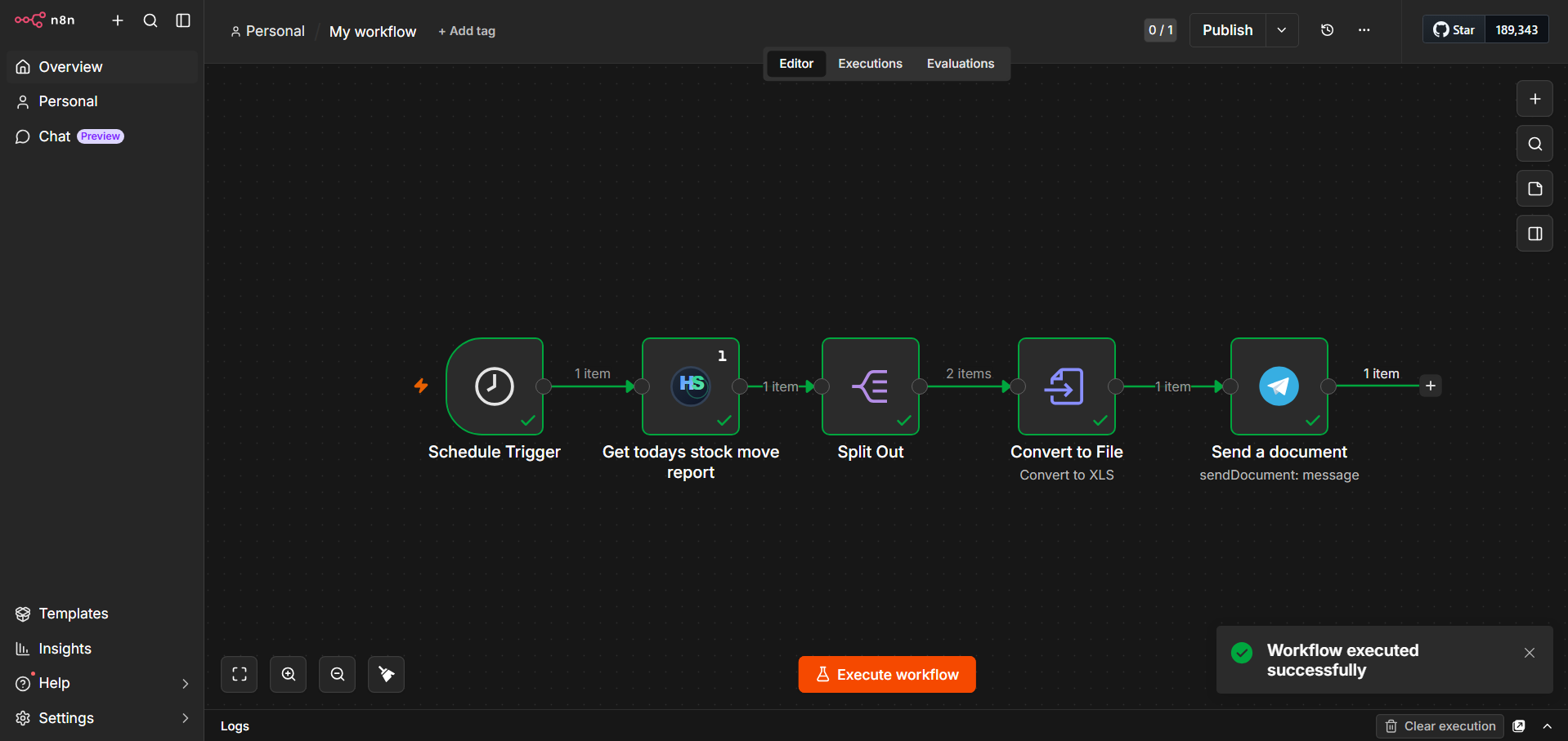
Task: Expand the Settings menu
Action: [102, 718]
